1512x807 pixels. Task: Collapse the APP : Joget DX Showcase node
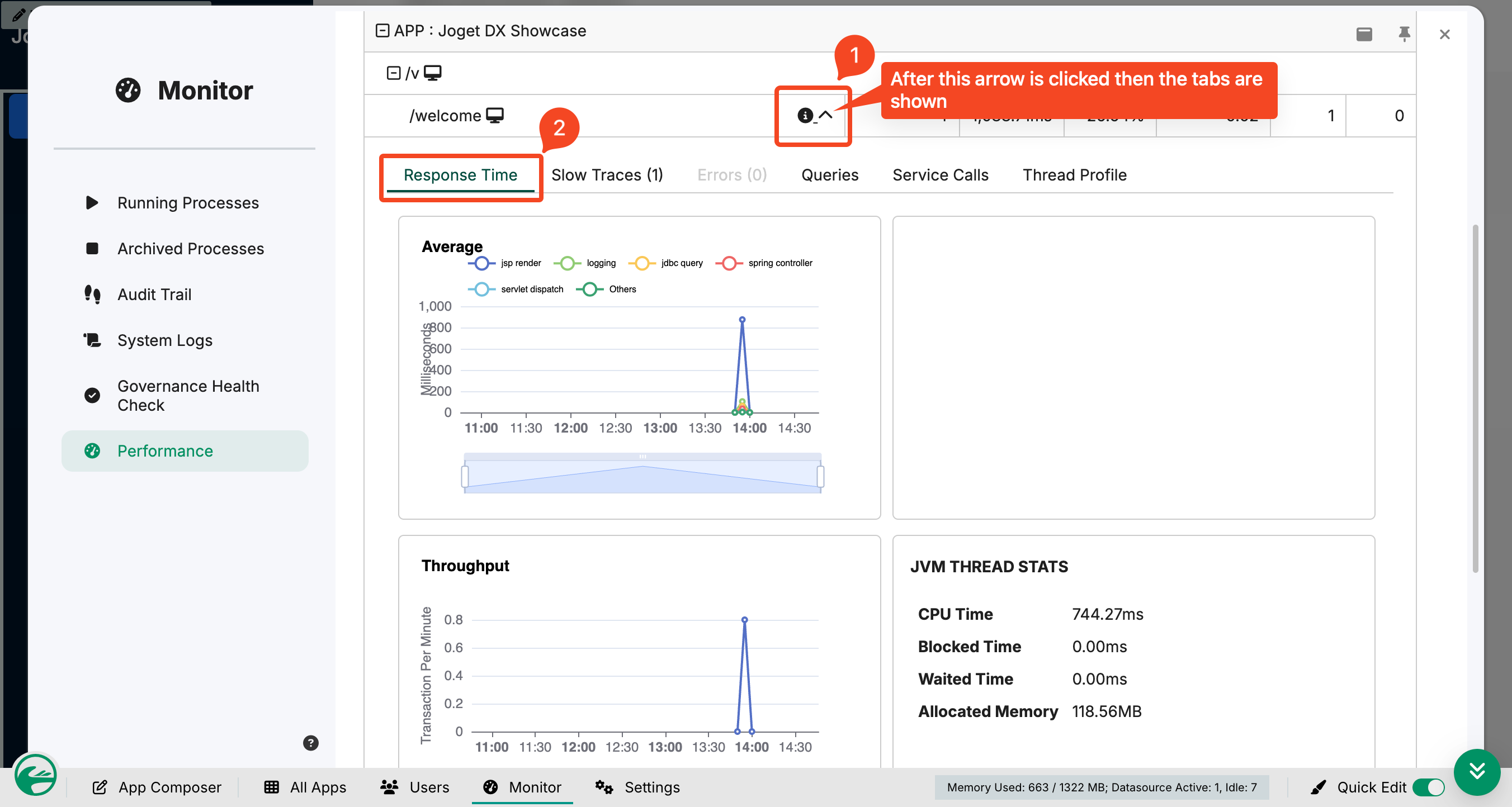[x=382, y=31]
